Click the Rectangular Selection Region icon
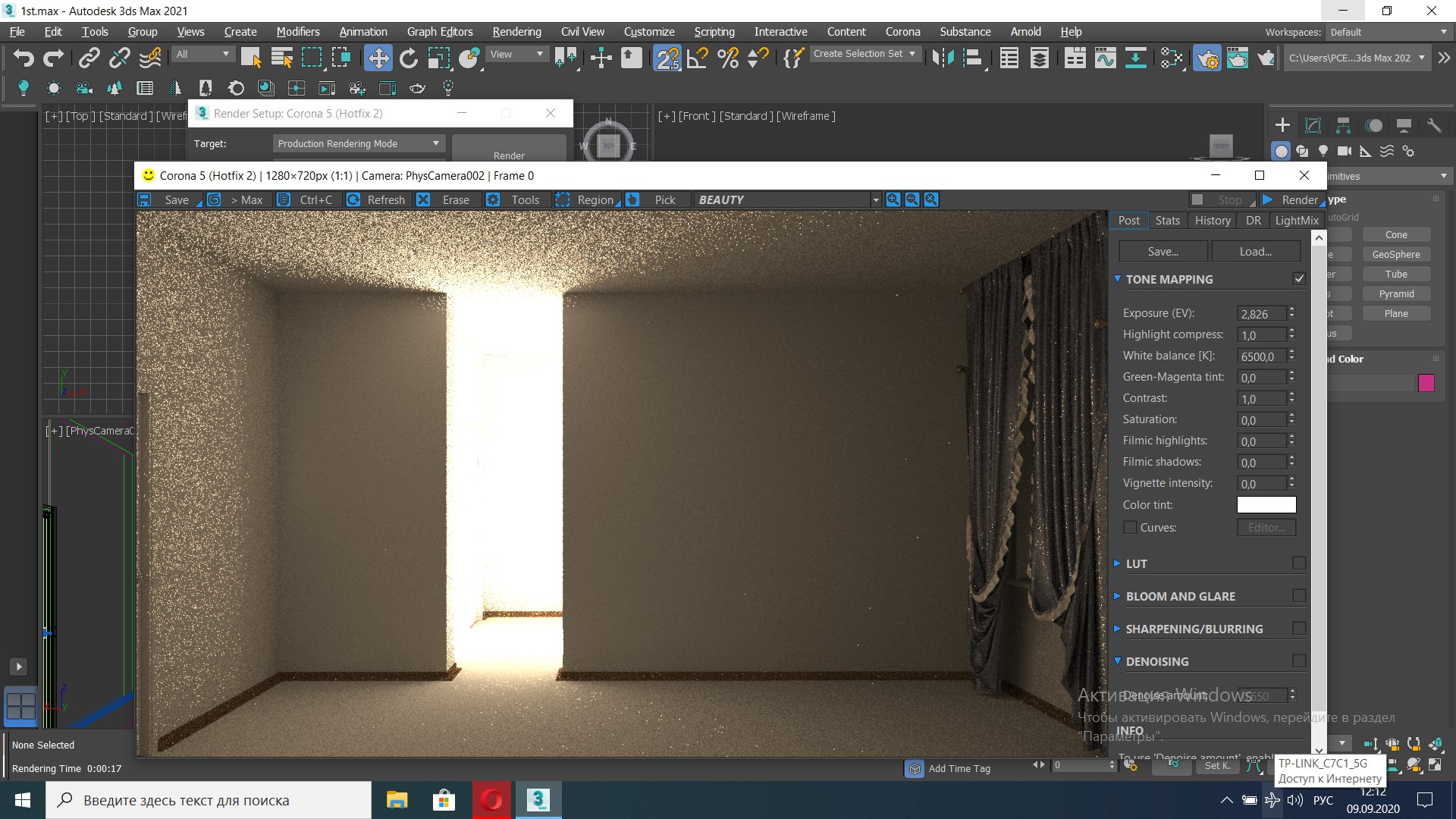 point(312,58)
